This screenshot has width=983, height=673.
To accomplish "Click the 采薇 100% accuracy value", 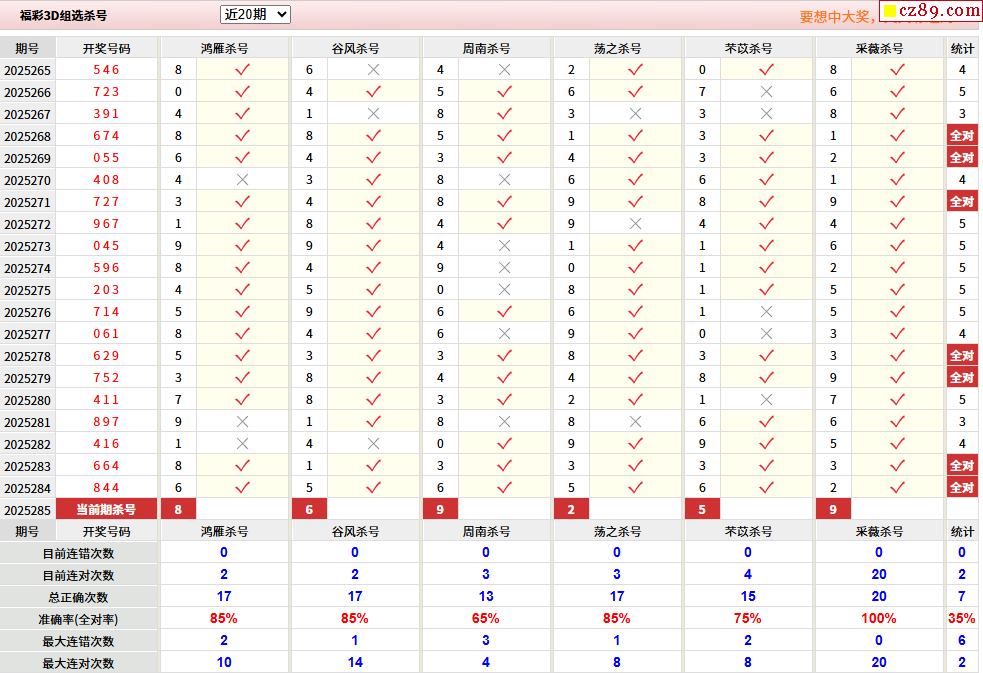I will [879, 618].
